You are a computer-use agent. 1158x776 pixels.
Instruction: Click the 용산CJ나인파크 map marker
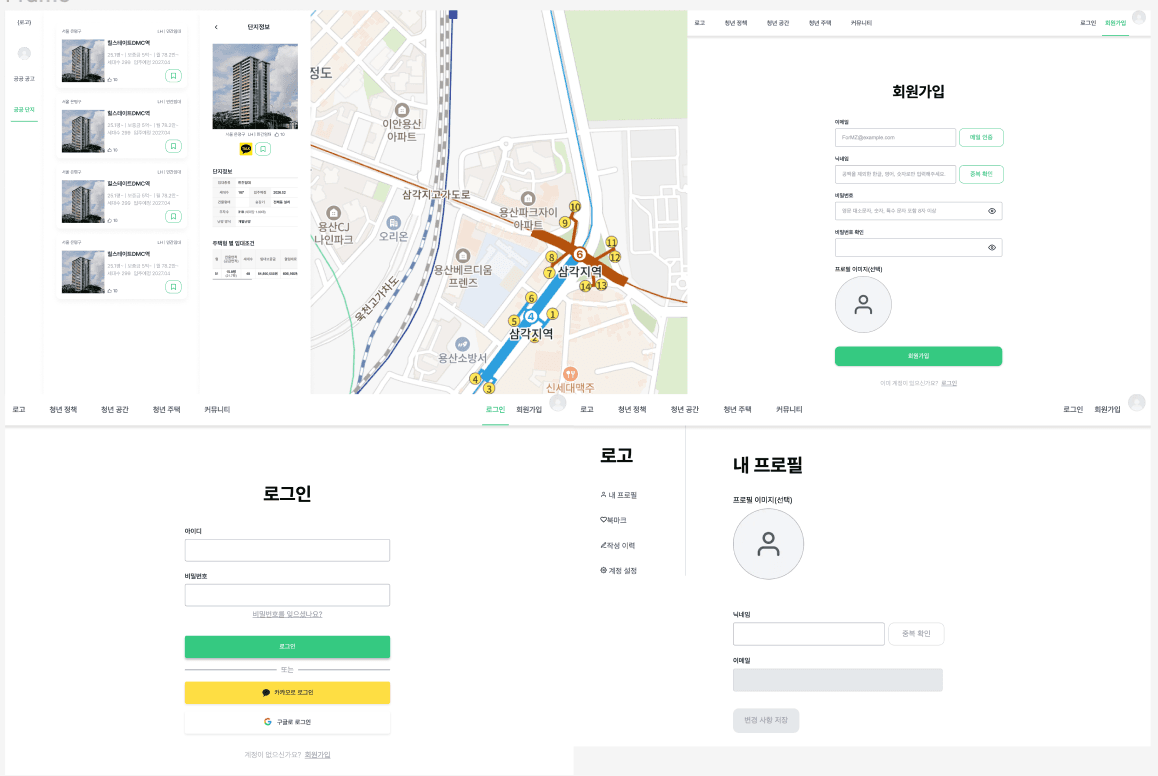click(333, 213)
